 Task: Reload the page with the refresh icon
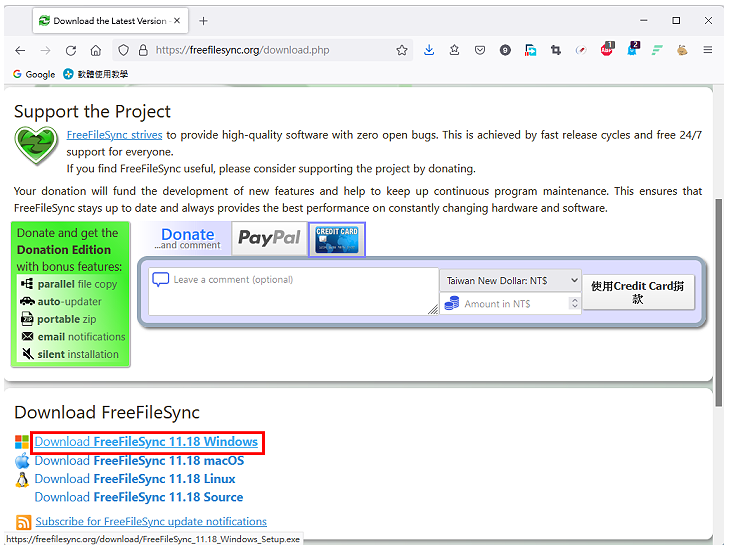tap(71, 50)
